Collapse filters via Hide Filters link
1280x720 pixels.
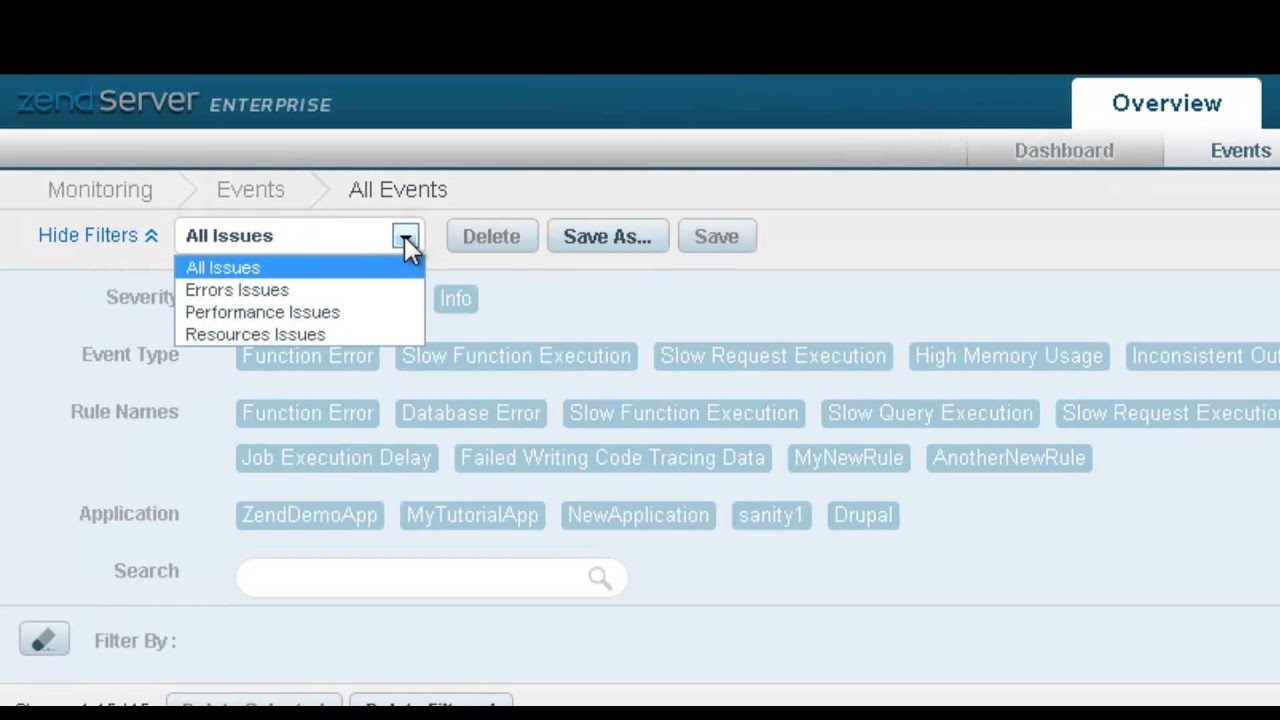pos(98,235)
